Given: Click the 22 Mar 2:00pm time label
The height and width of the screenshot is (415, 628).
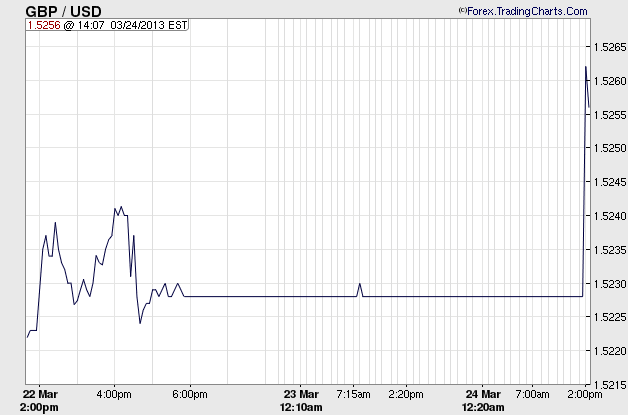Looking at the screenshot, I should click(40, 401).
